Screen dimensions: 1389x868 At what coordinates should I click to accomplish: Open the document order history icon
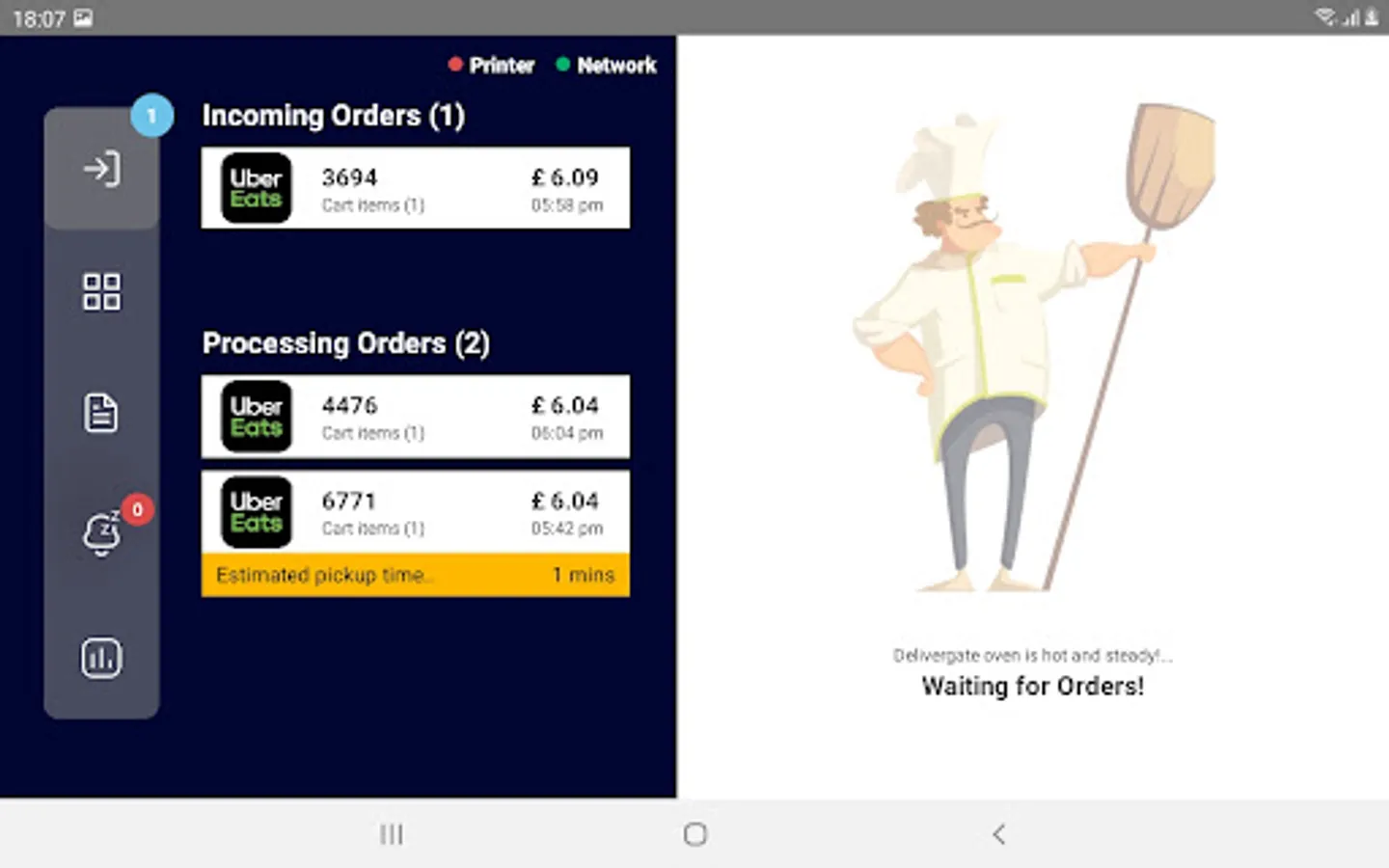click(x=101, y=413)
